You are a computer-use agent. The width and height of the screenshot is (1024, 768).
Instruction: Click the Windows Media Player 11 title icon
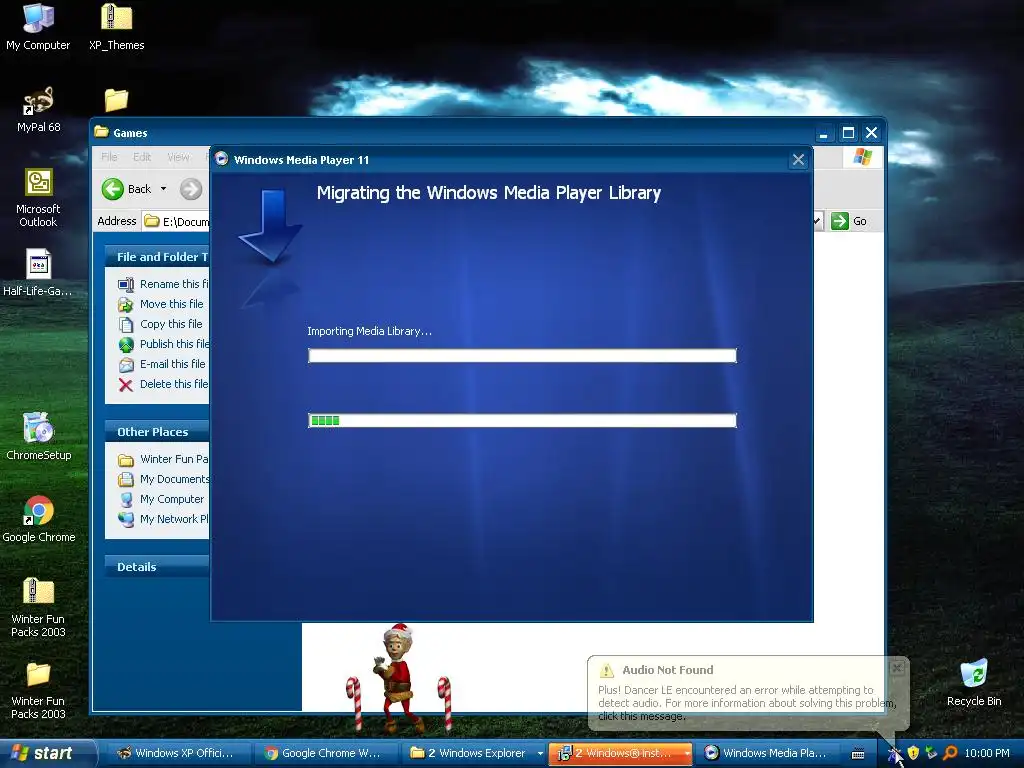point(221,159)
